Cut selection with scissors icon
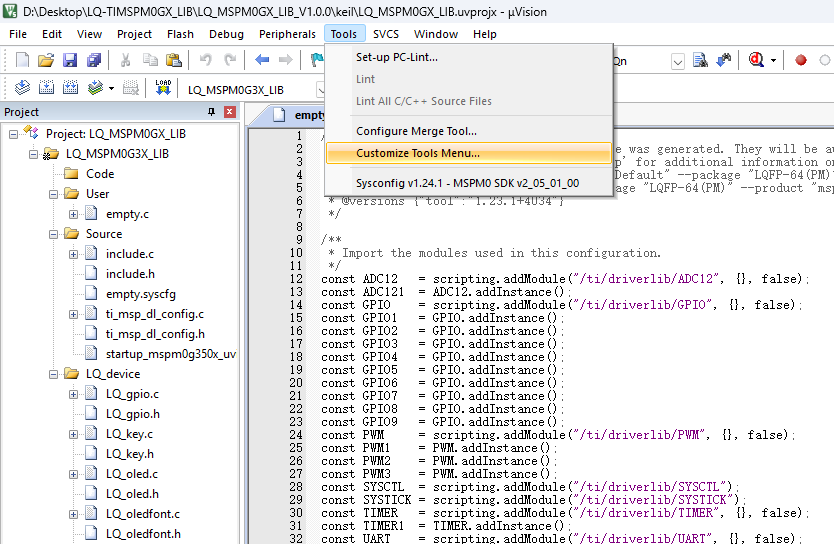 (x=126, y=60)
